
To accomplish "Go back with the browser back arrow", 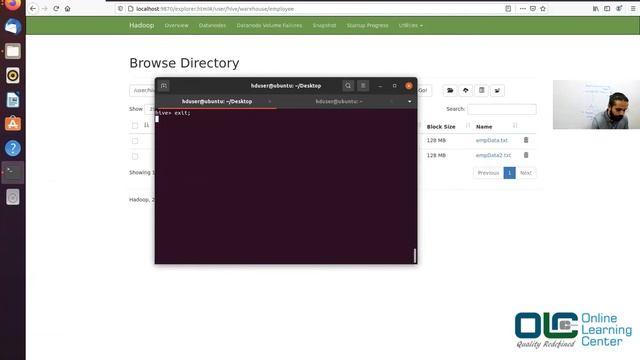I will point(33,9).
